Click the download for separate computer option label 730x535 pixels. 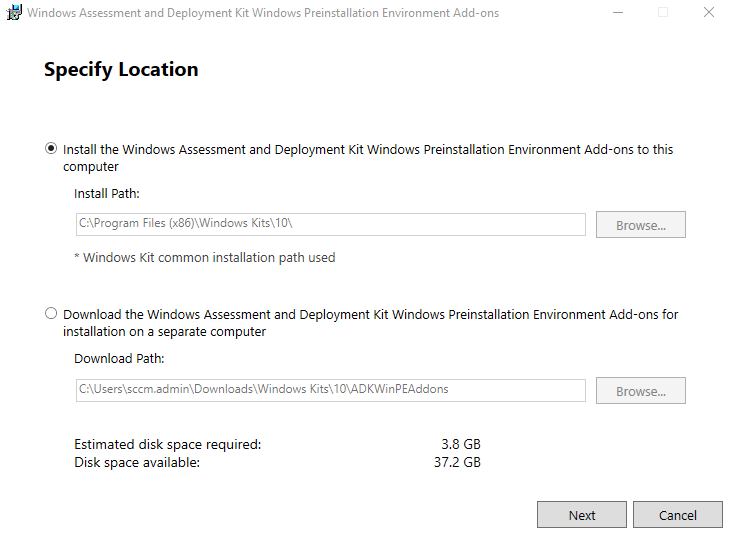coord(370,315)
